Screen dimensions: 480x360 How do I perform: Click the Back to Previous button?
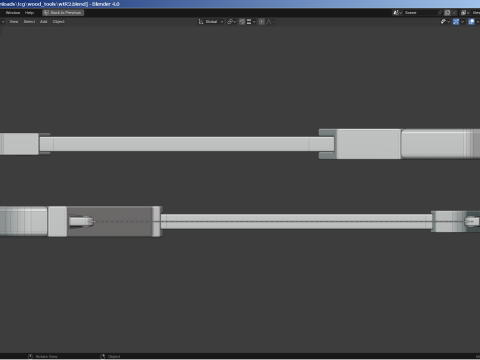coord(63,13)
